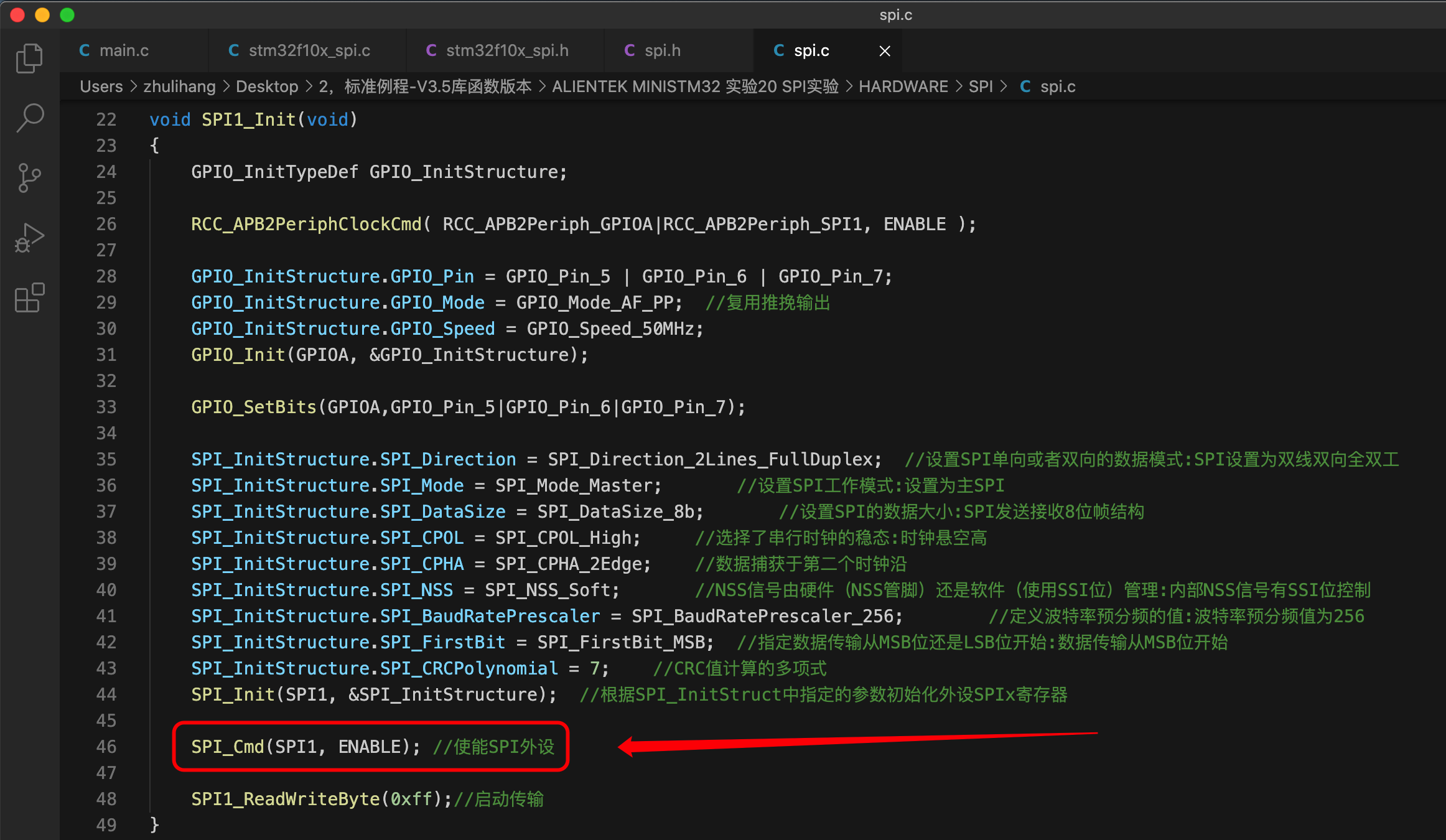Image resolution: width=1446 pixels, height=840 pixels.
Task: Open the Search panel
Action: [x=29, y=117]
